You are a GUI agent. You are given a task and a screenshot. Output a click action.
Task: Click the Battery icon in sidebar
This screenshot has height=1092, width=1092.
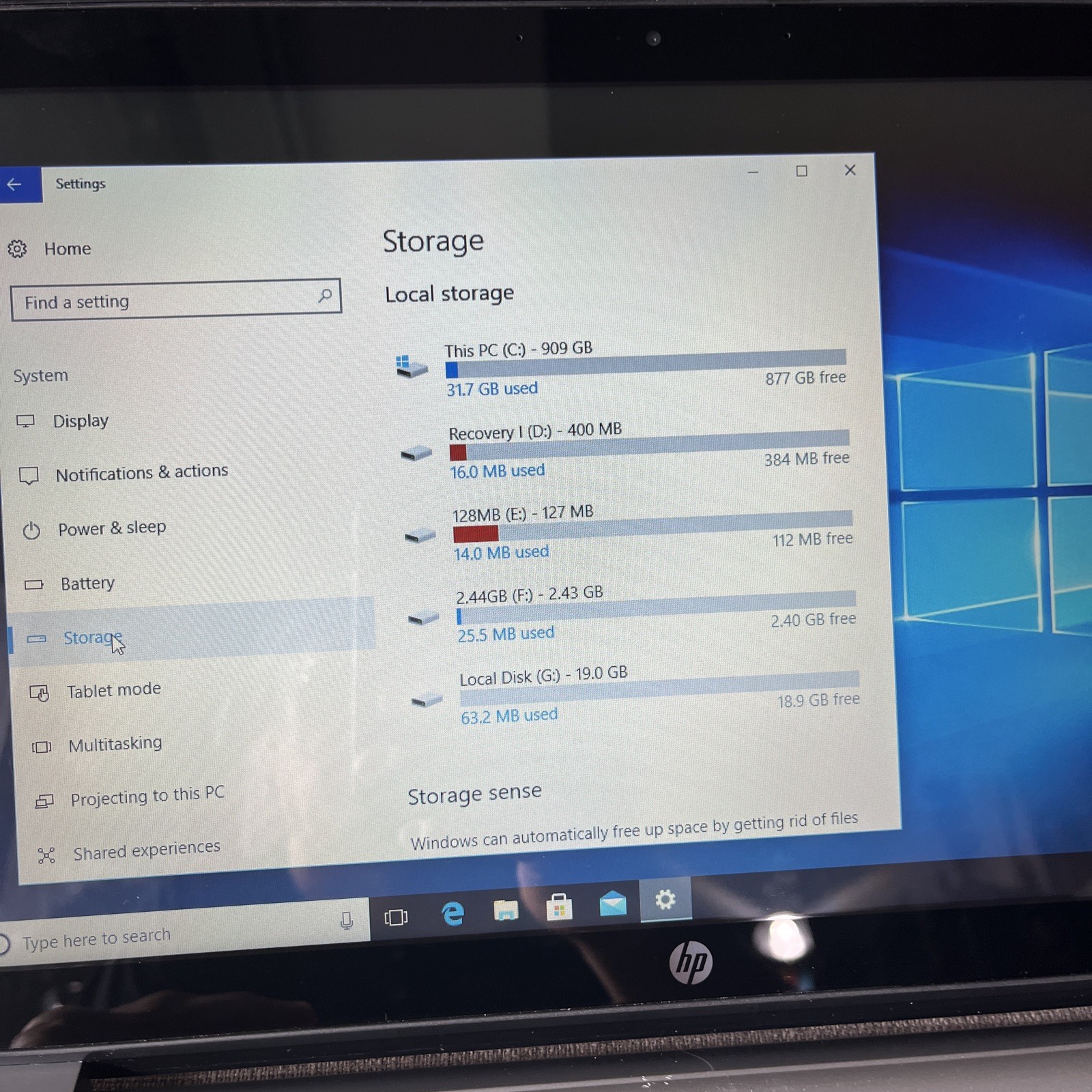pos(34,584)
